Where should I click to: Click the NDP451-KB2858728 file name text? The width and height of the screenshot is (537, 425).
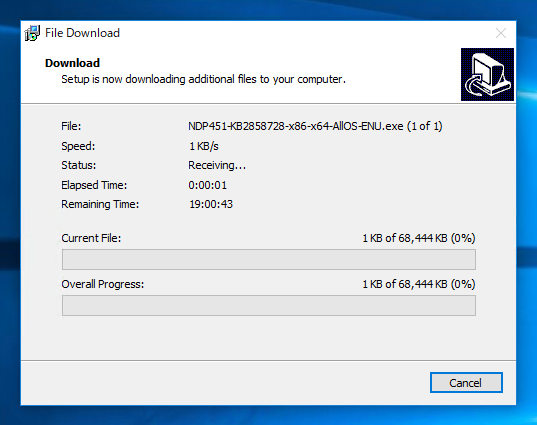315,126
